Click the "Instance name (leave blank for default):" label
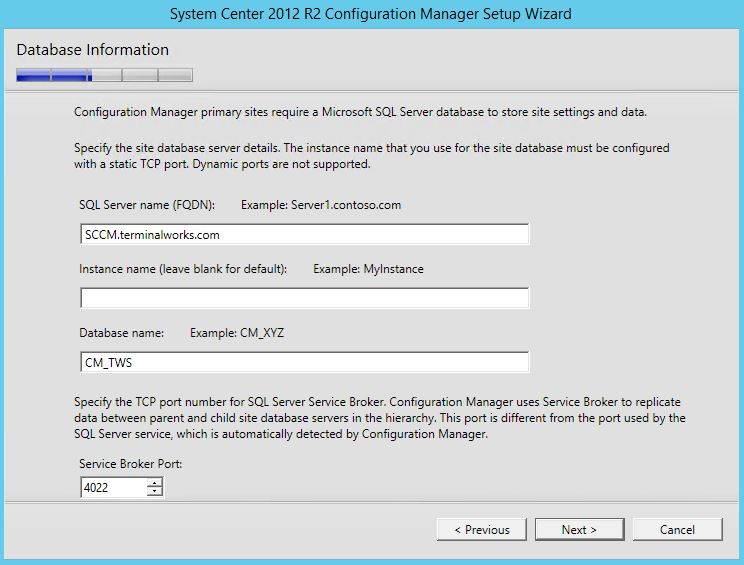Viewport: 744px width, 565px height. [x=183, y=269]
